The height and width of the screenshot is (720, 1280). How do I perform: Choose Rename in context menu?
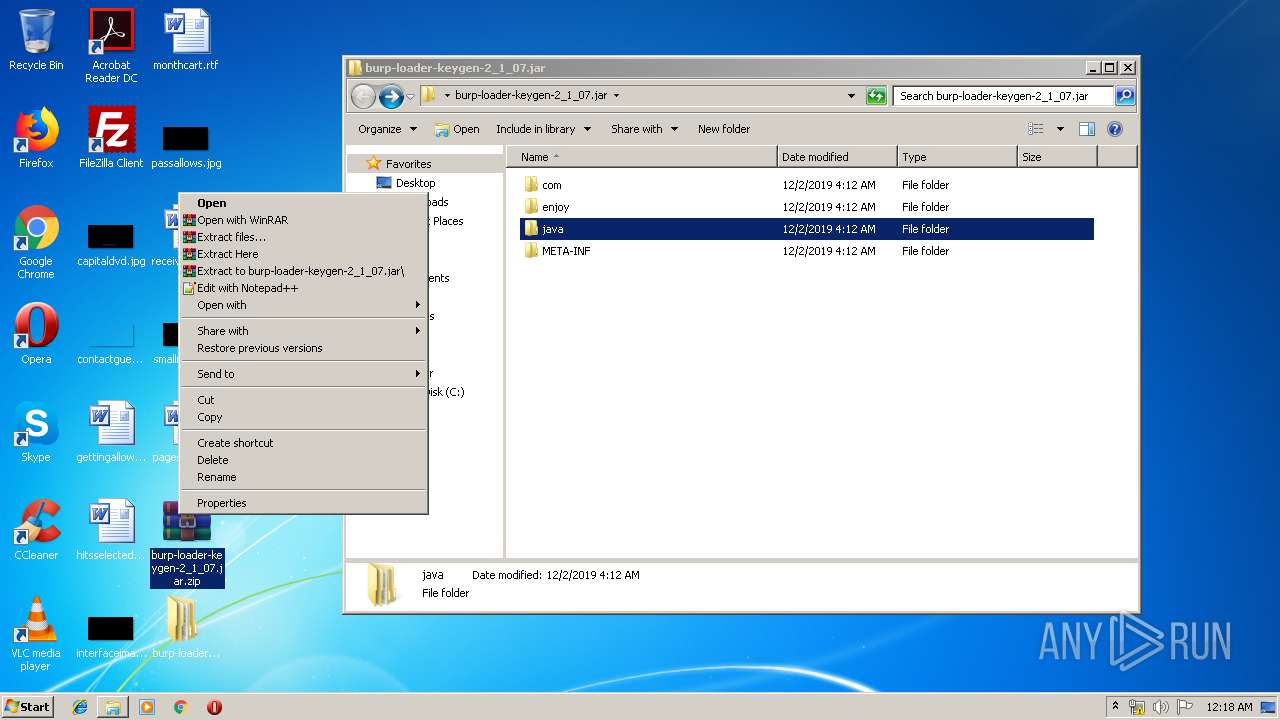303,477
